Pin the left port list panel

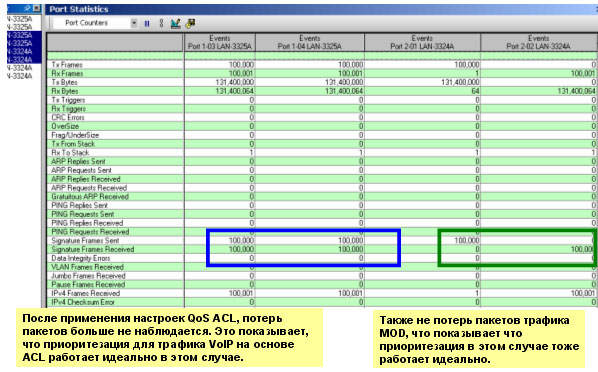pos(27,8)
